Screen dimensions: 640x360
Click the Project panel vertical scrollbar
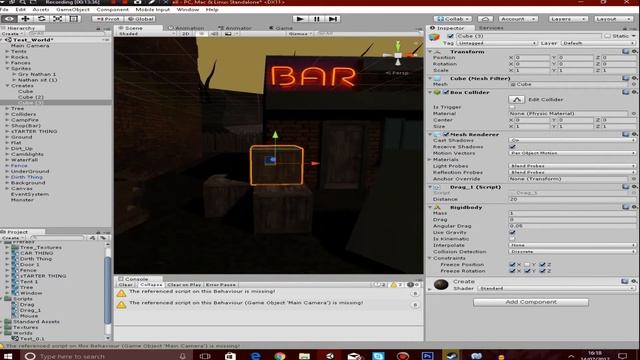point(108,290)
